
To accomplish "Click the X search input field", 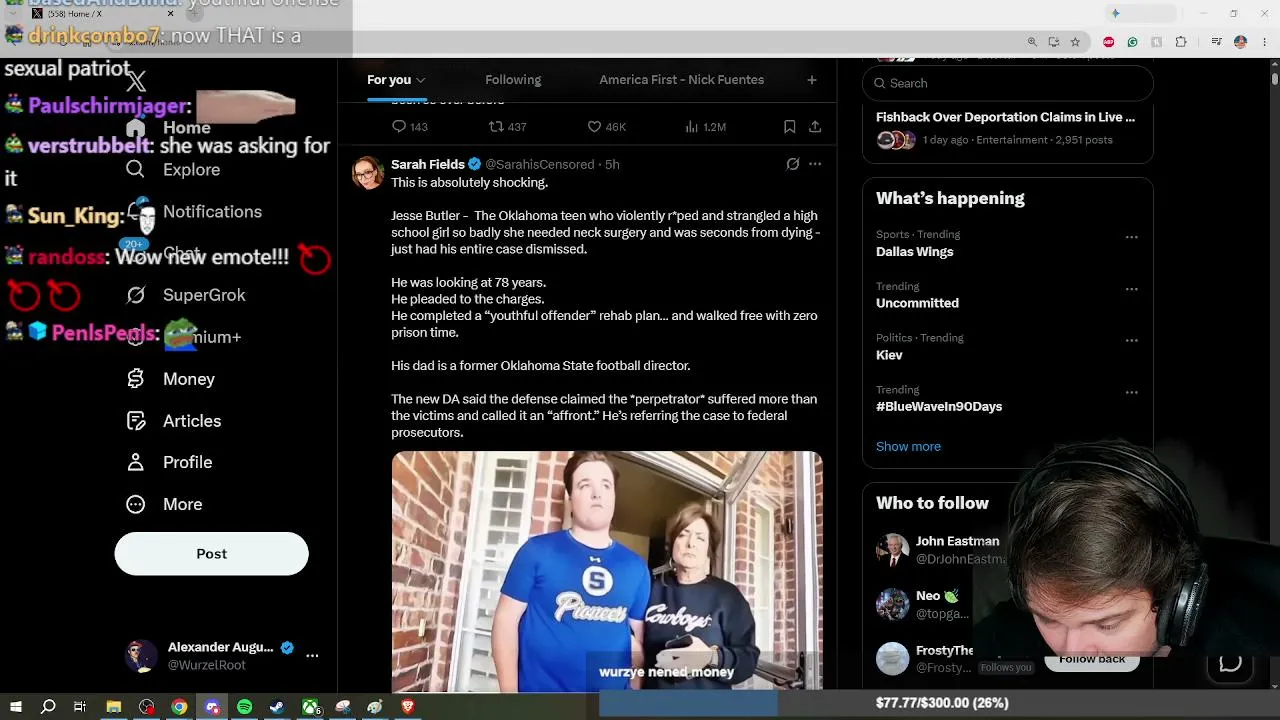I will point(1007,83).
